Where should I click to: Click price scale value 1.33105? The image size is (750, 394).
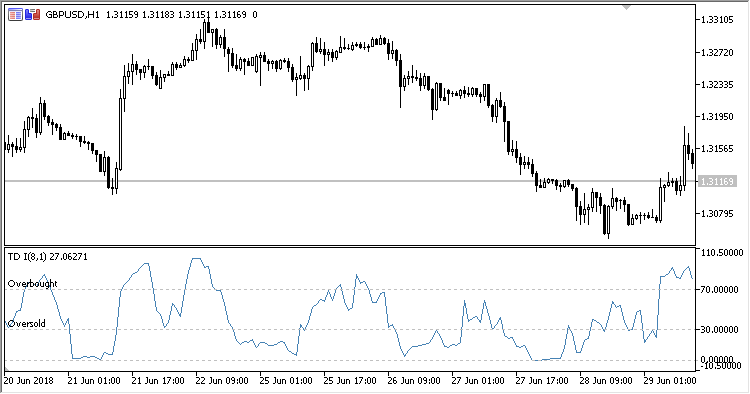coord(717,20)
